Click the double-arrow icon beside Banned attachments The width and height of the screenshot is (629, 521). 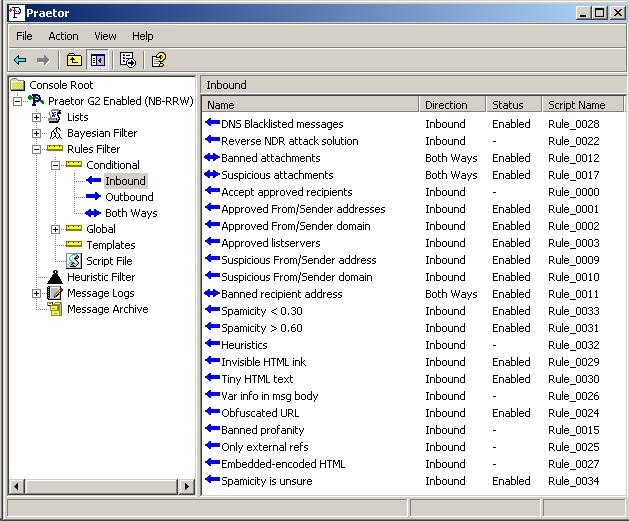(x=212, y=157)
